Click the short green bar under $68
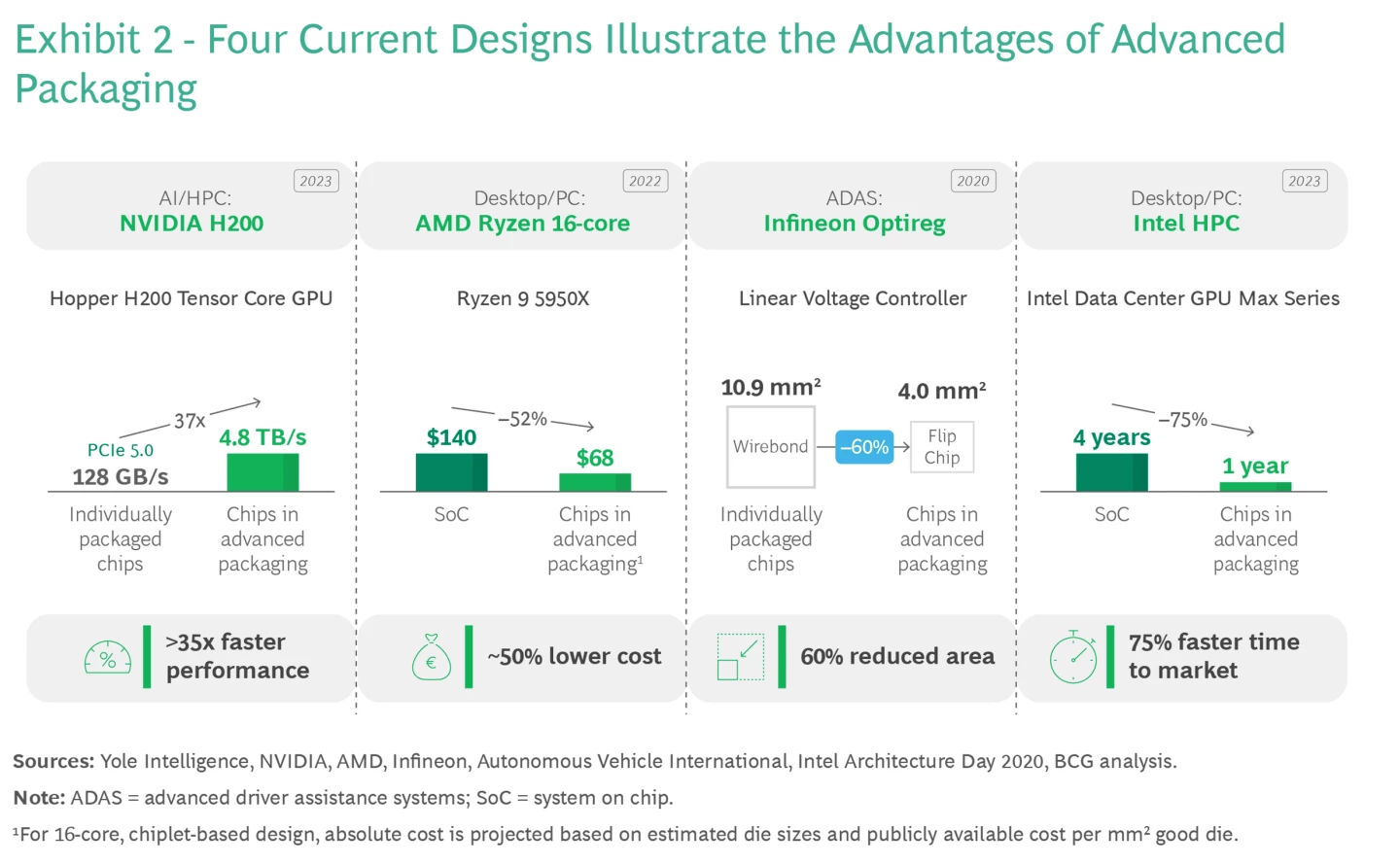 (595, 482)
